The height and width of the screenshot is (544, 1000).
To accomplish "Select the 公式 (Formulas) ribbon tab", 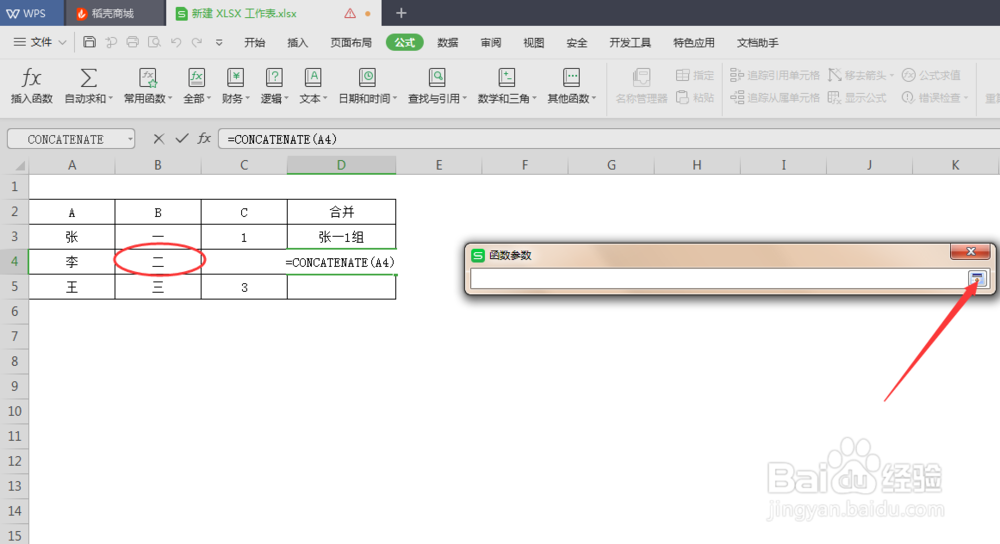I will [404, 43].
